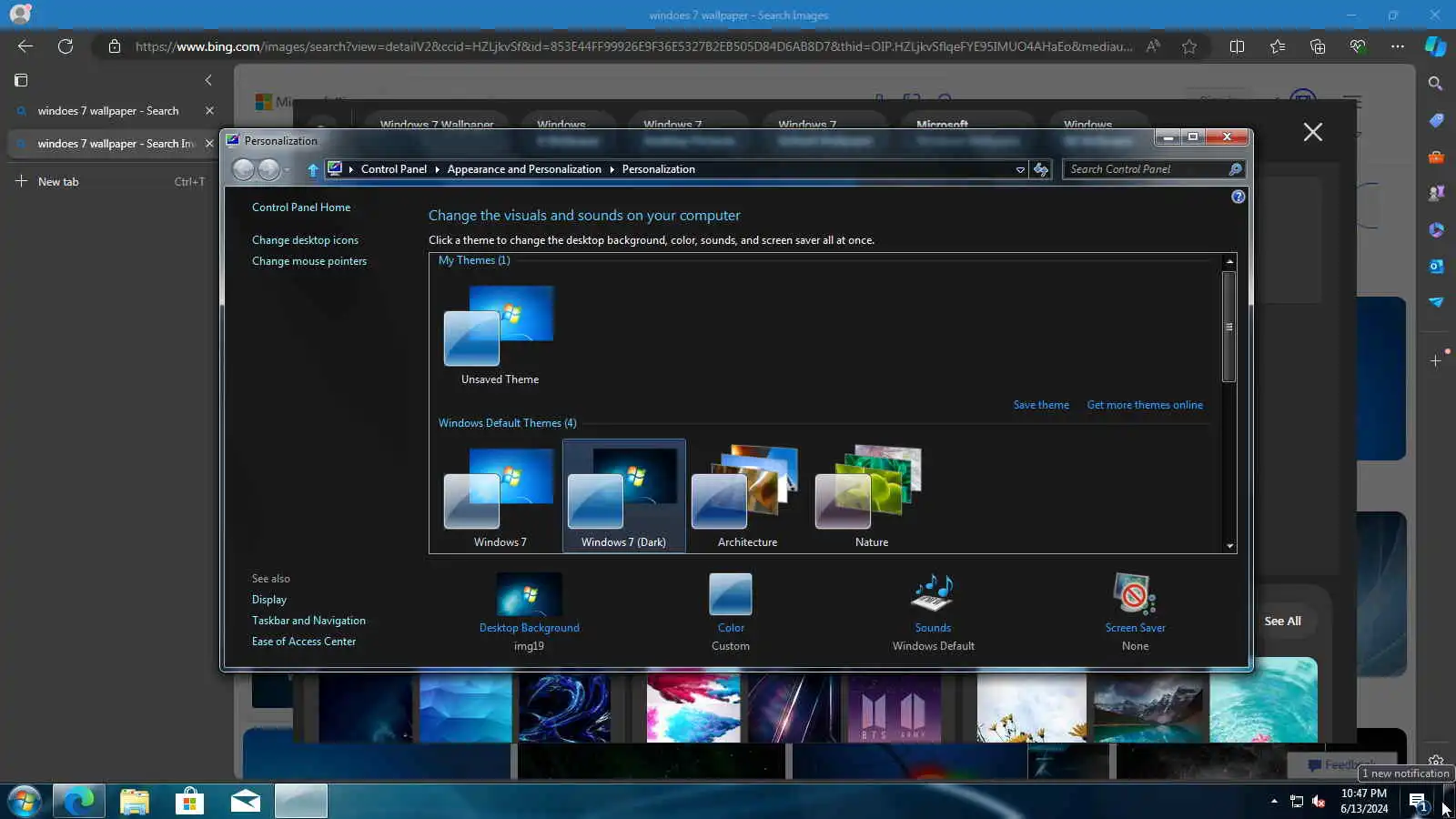Switch to 'windoes 7 wallpaper - Search Images' tab
This screenshot has height=819, width=1456.
coord(116,144)
